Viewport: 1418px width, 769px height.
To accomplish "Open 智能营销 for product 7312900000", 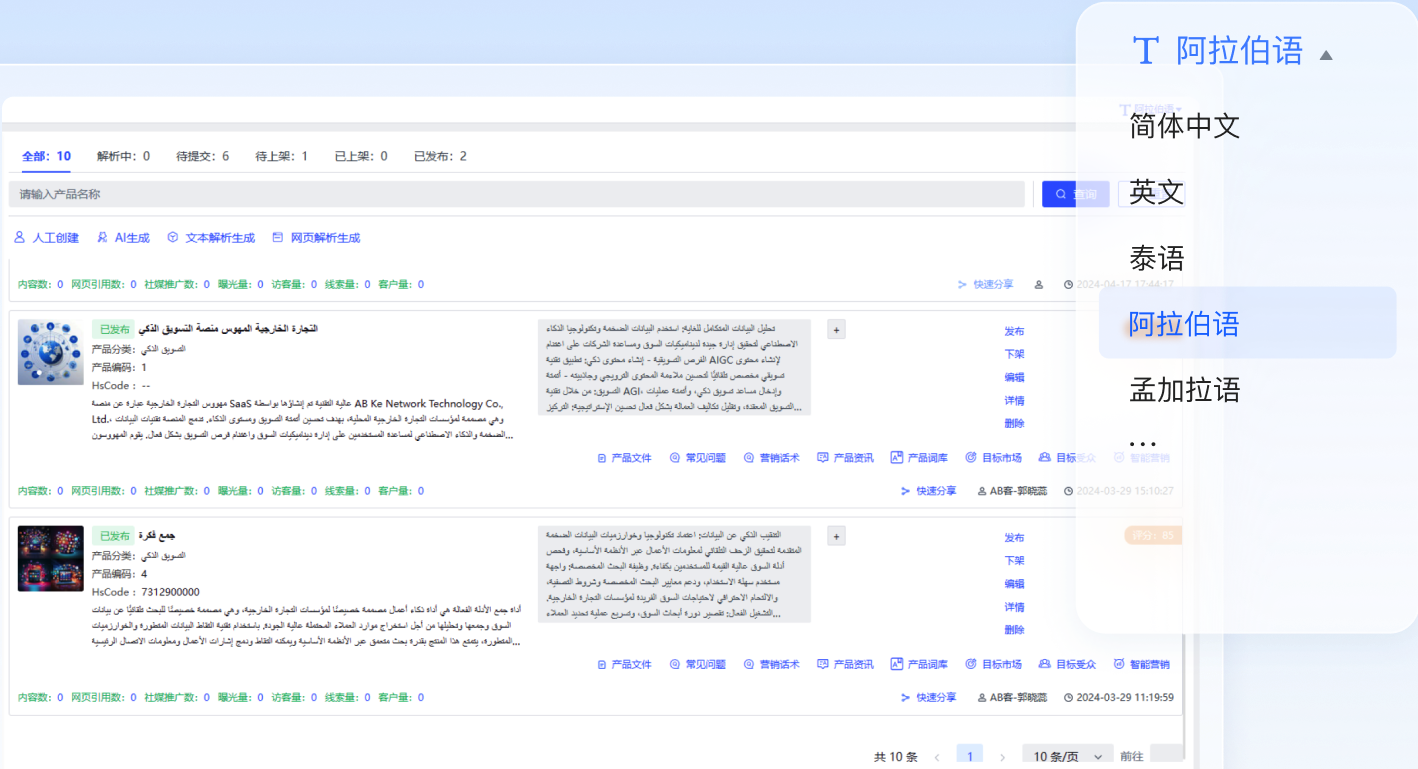I will click(1141, 664).
